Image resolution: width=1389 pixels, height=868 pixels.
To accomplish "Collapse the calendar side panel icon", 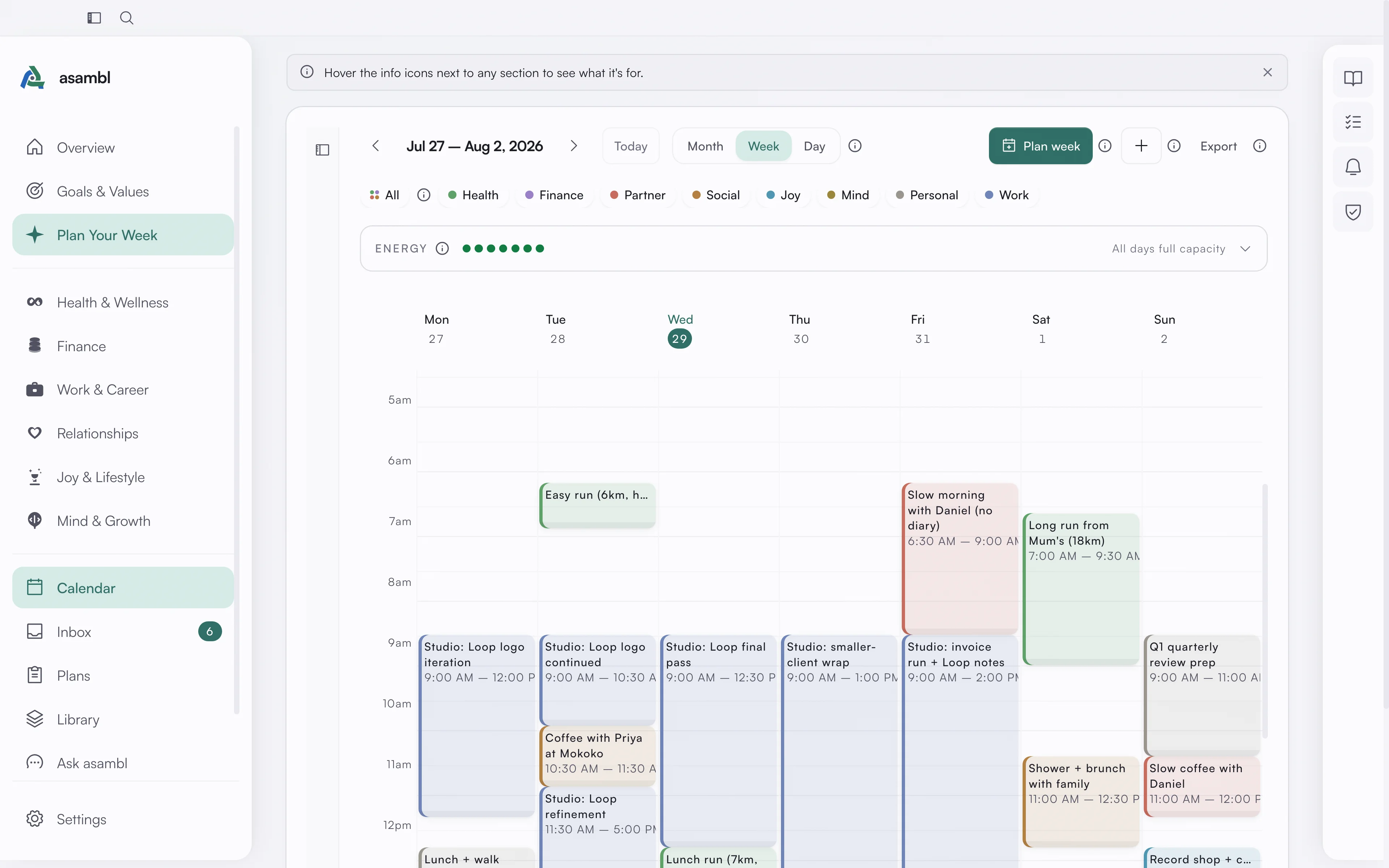I will coord(323,150).
